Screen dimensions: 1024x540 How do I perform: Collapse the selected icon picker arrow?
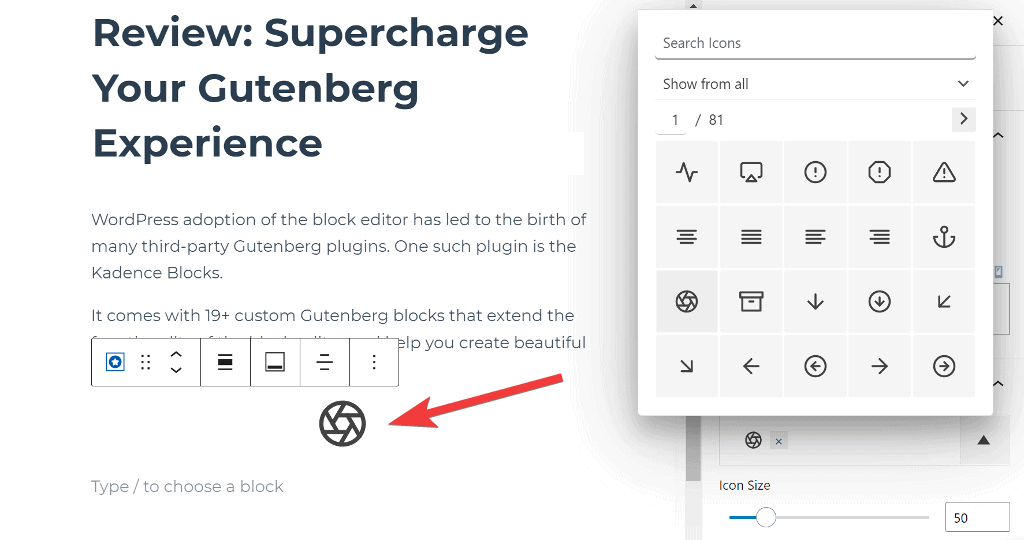point(983,440)
